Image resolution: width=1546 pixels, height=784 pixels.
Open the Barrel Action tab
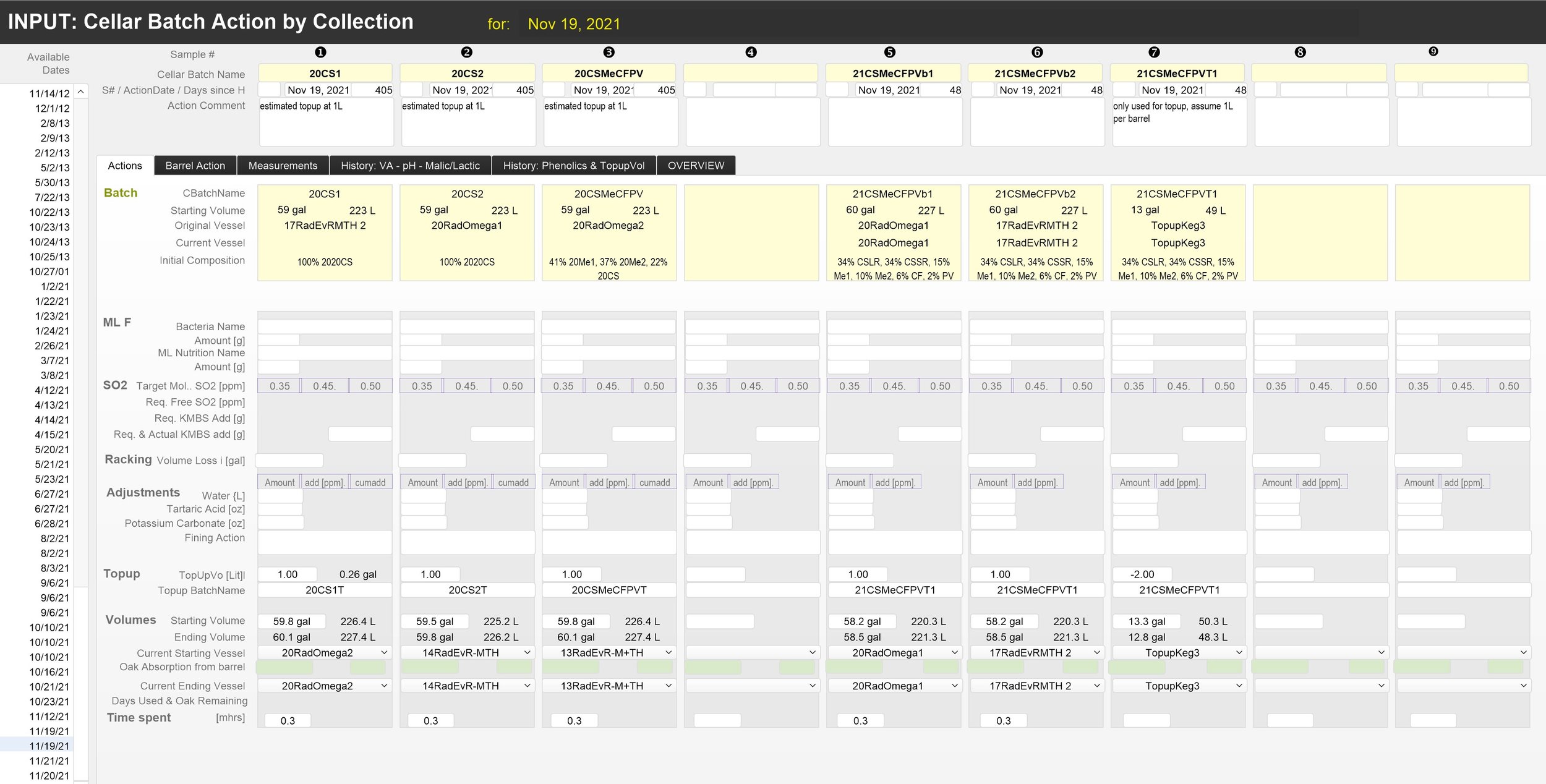195,166
